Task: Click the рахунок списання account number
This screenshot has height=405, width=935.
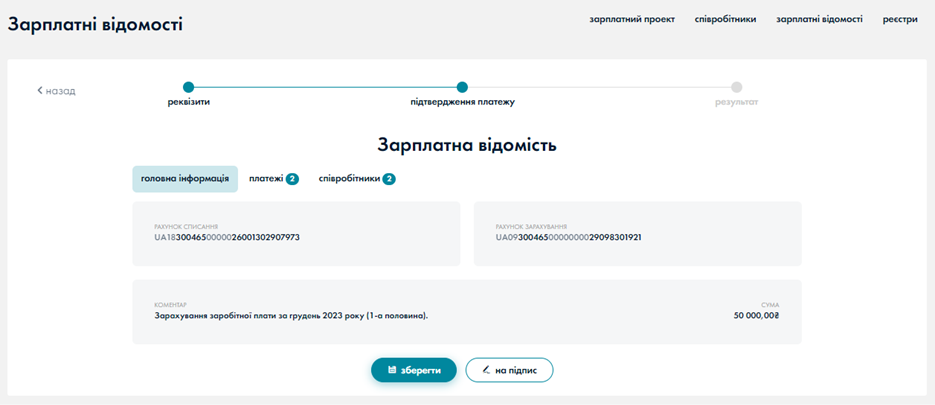Action: pyautogui.click(x=227, y=238)
